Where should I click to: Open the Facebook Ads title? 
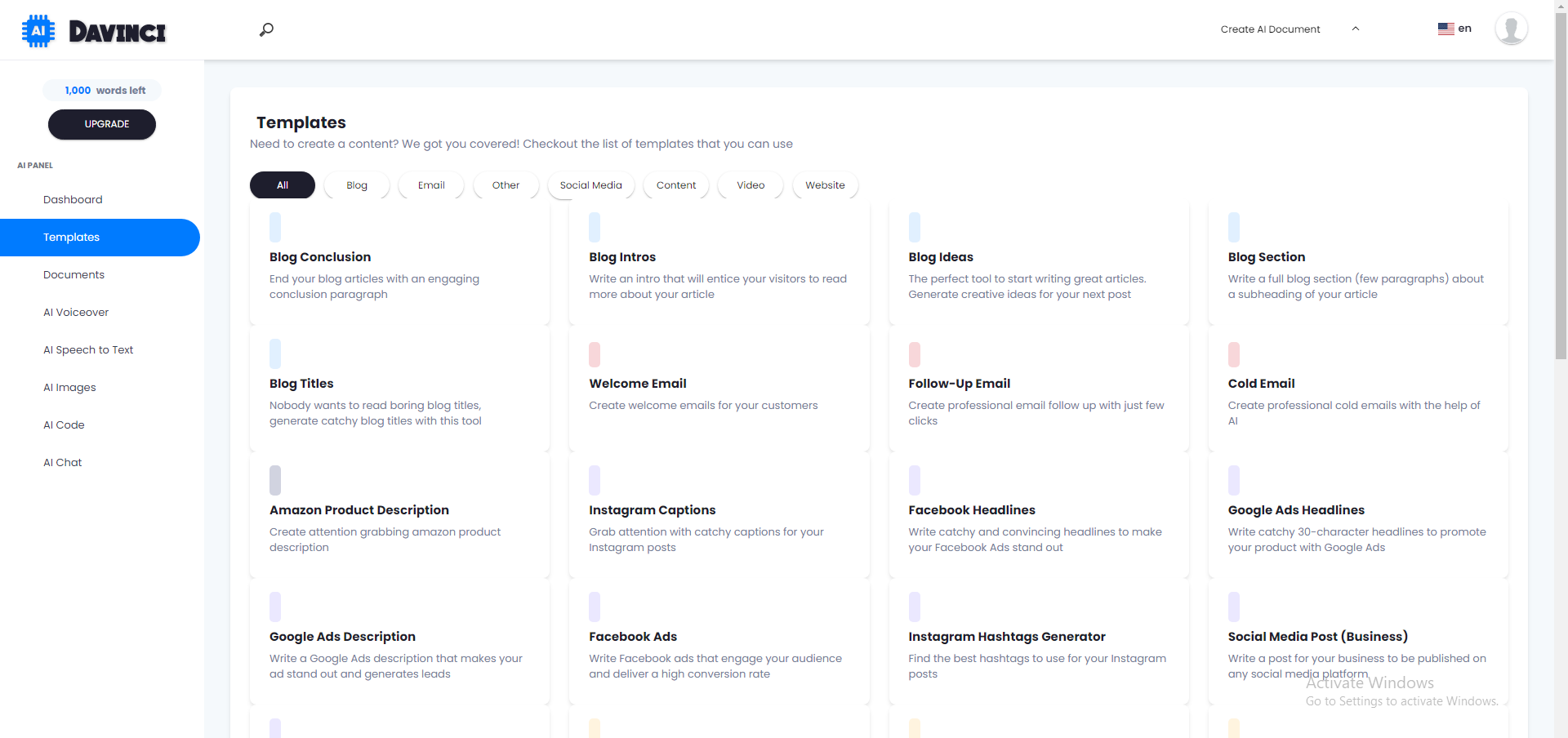(x=633, y=637)
